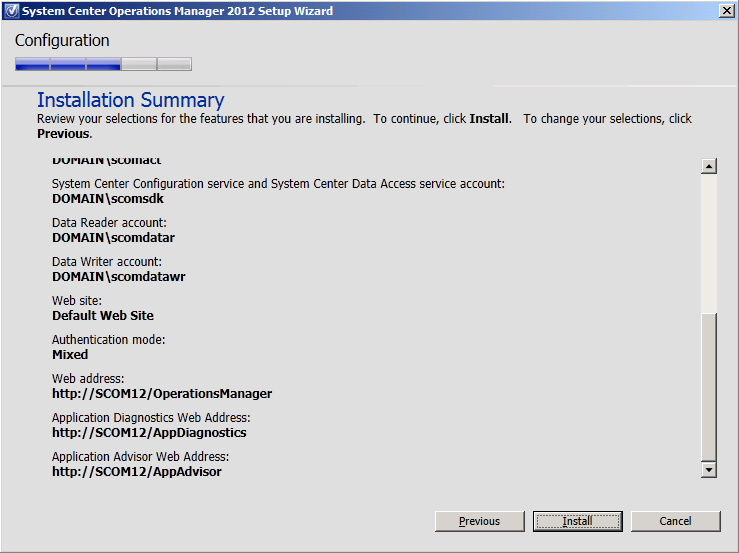This screenshot has height=553, width=739.
Task: Select the DOMAIN\scomsdk account text
Action: pyautogui.click(x=108, y=198)
